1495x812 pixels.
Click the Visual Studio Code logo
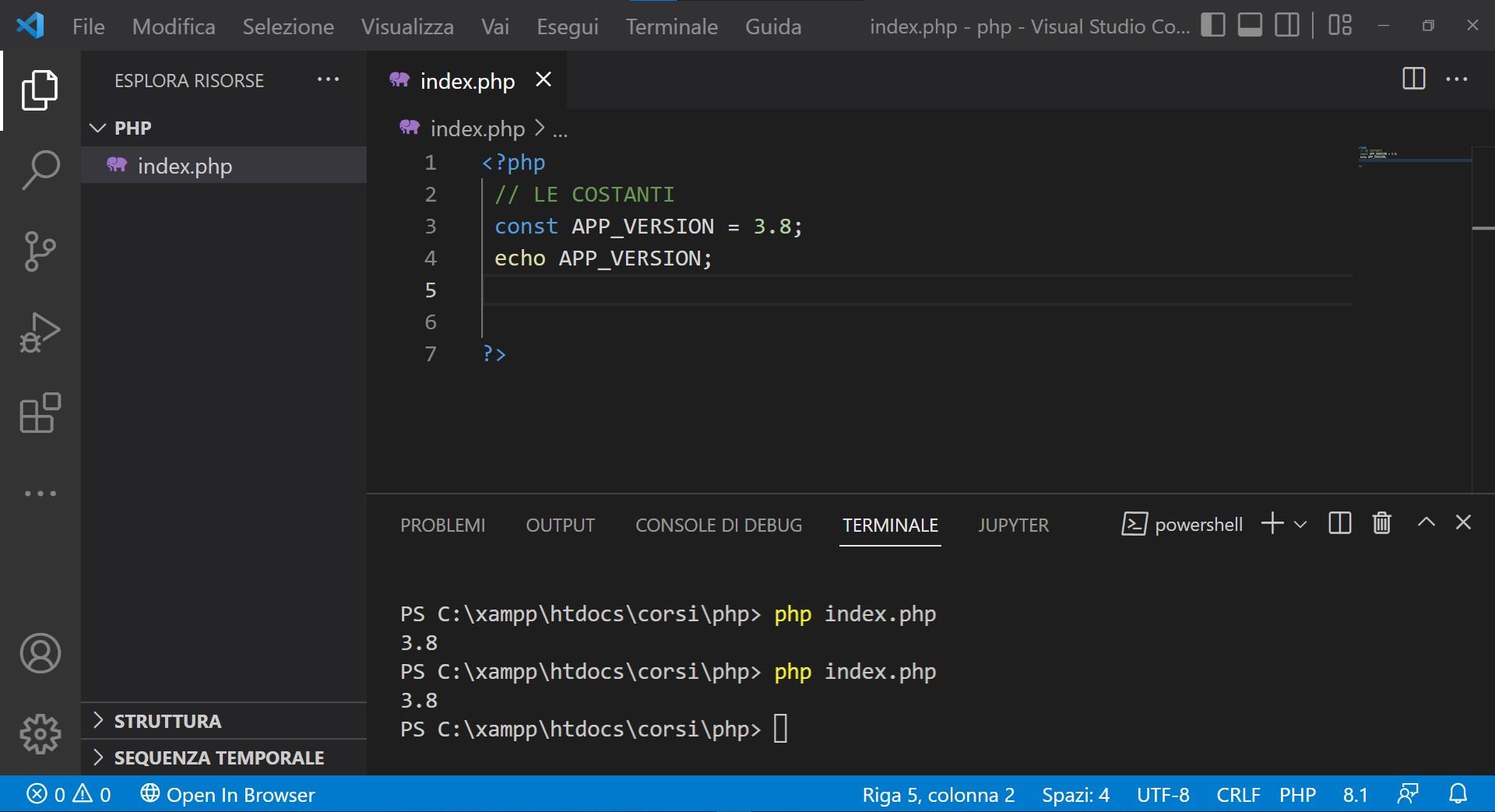click(30, 26)
